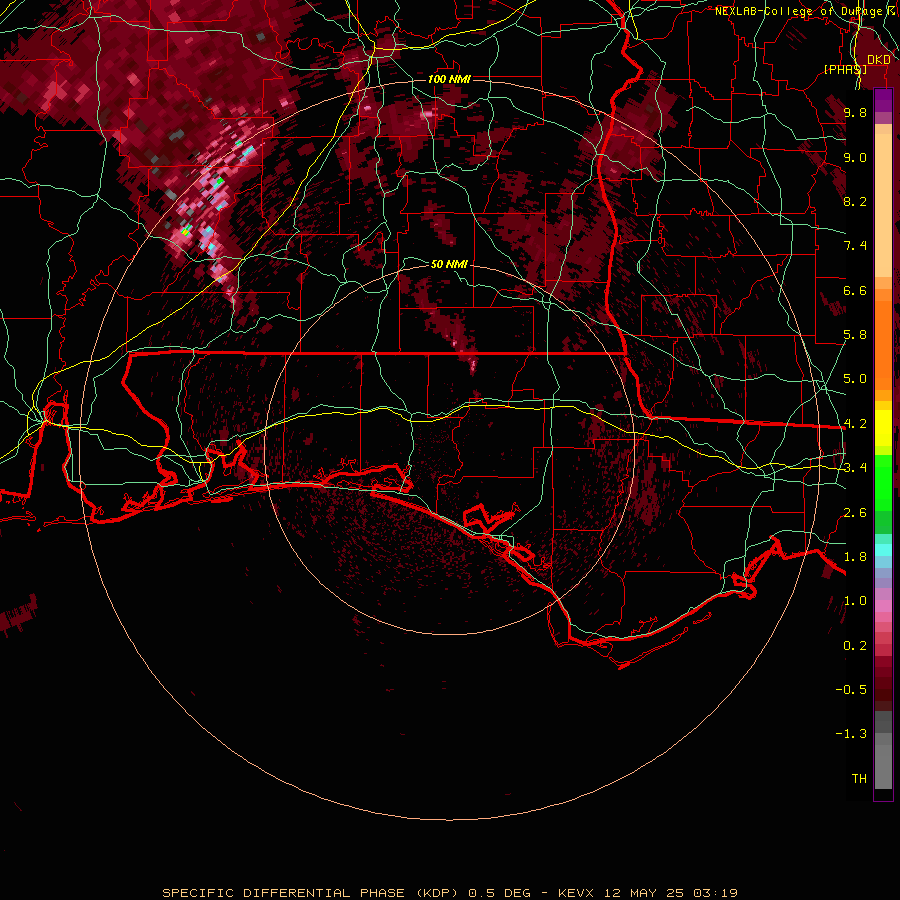Choose the 2.6 scale label
The width and height of the screenshot is (900, 900).
855,513
